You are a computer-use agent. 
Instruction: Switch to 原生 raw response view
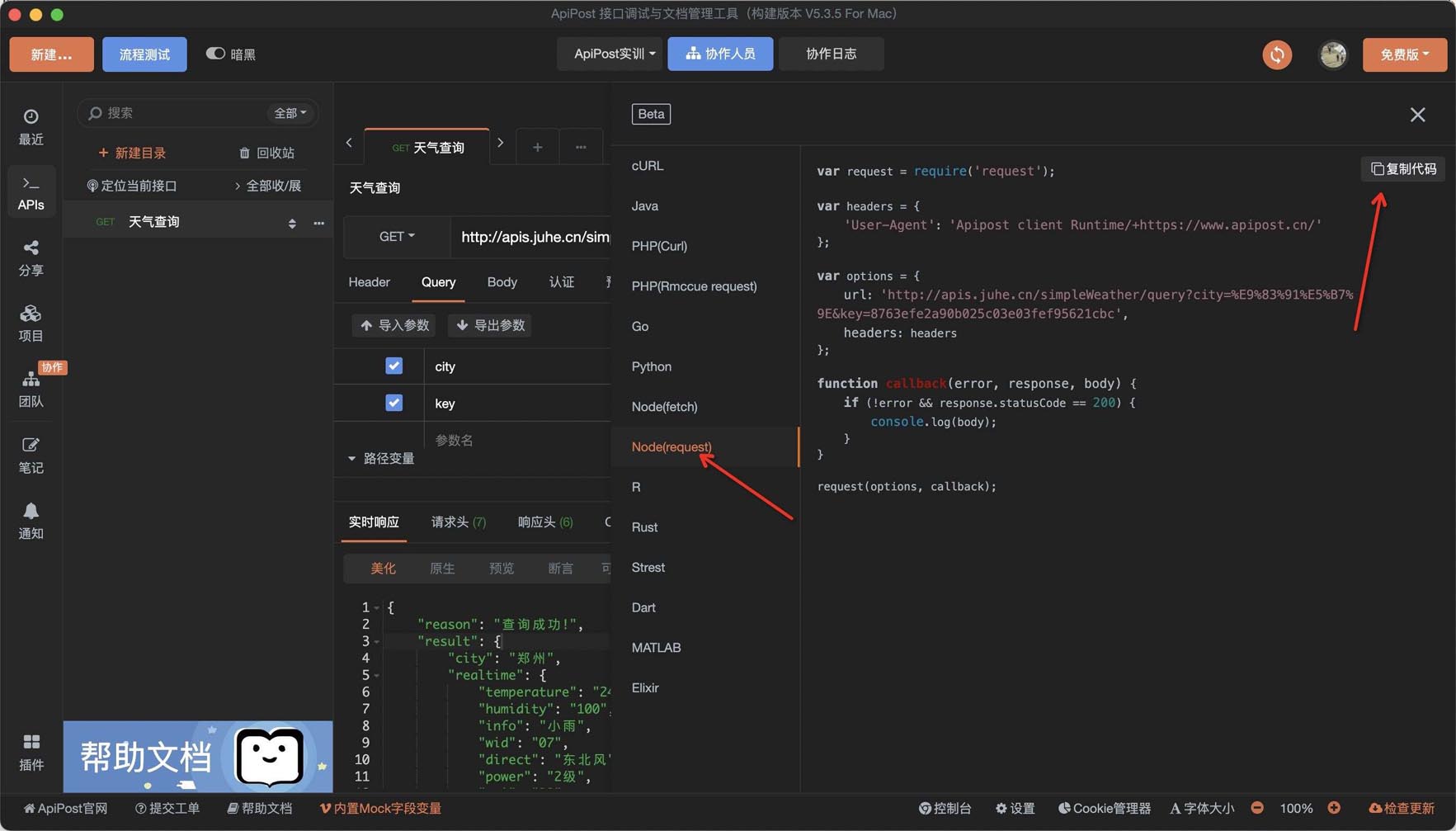pos(442,568)
